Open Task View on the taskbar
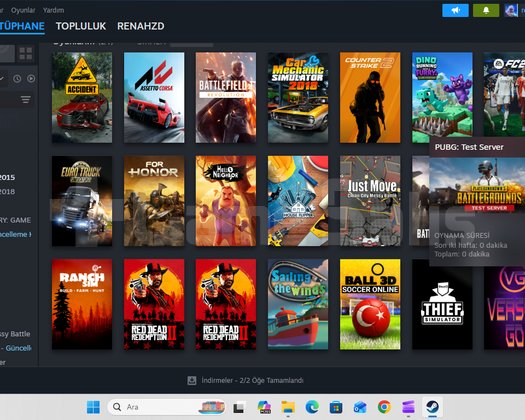Image resolution: width=525 pixels, height=420 pixels. 239,407
